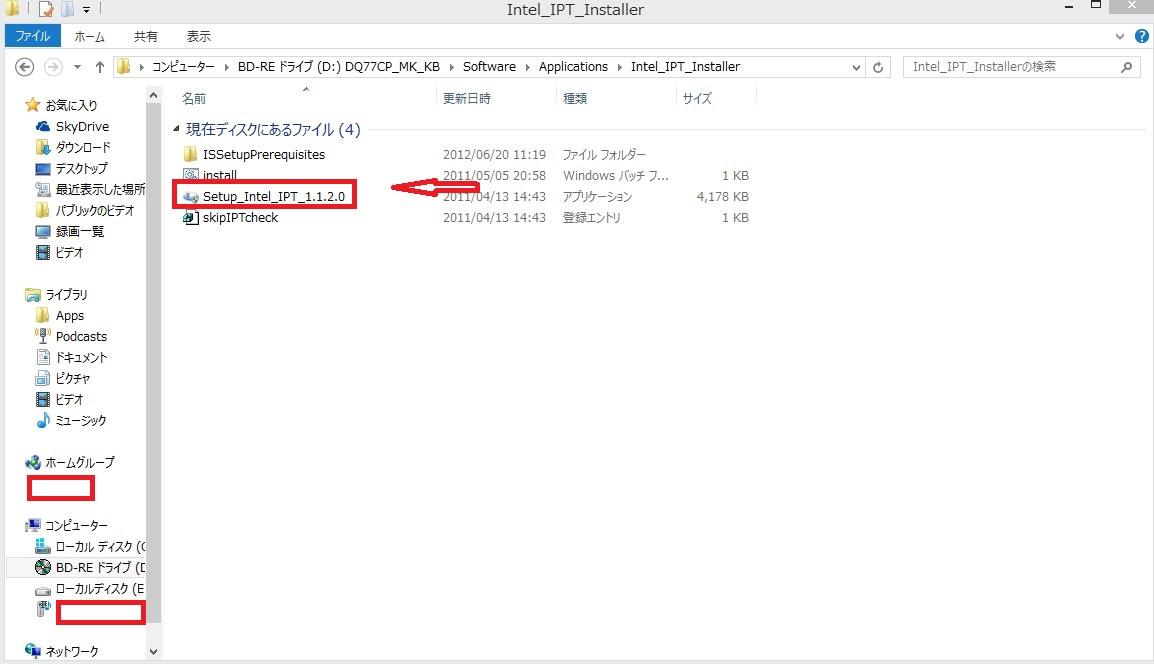Image resolution: width=1154 pixels, height=664 pixels.
Task: Open 録画一覧 in the navigation pane
Action: (x=79, y=231)
